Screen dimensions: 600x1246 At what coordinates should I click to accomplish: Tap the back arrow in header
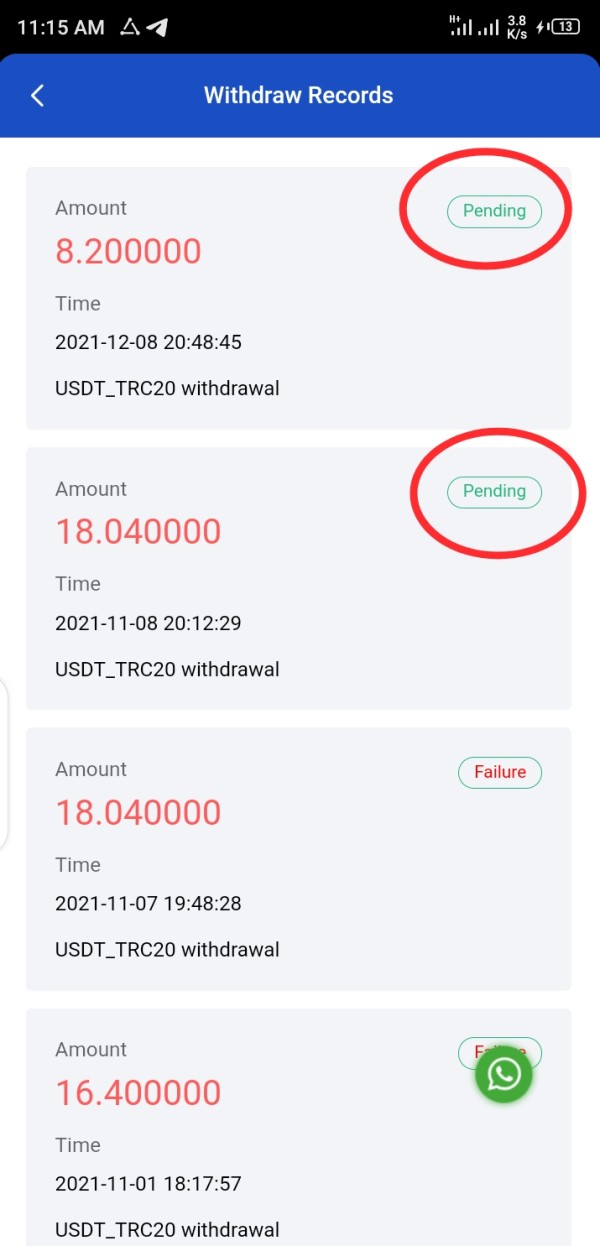[38, 96]
